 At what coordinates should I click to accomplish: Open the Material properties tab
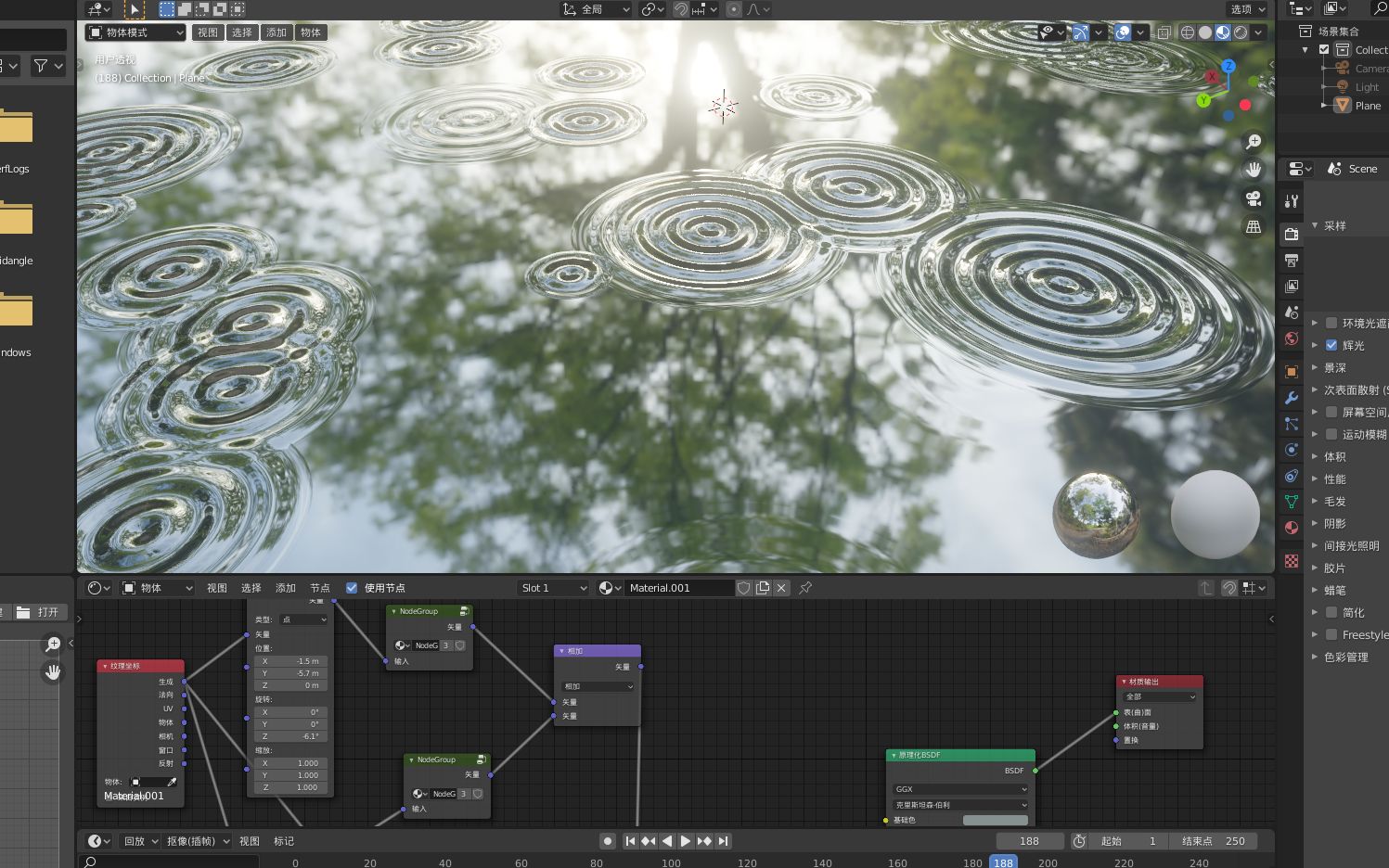tap(1291, 528)
